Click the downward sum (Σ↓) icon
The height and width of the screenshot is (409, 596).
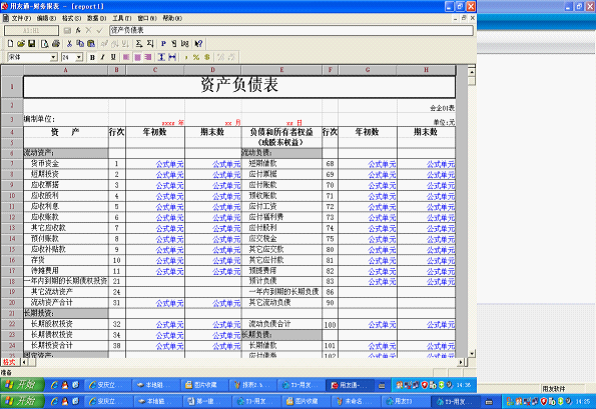(x=150, y=44)
